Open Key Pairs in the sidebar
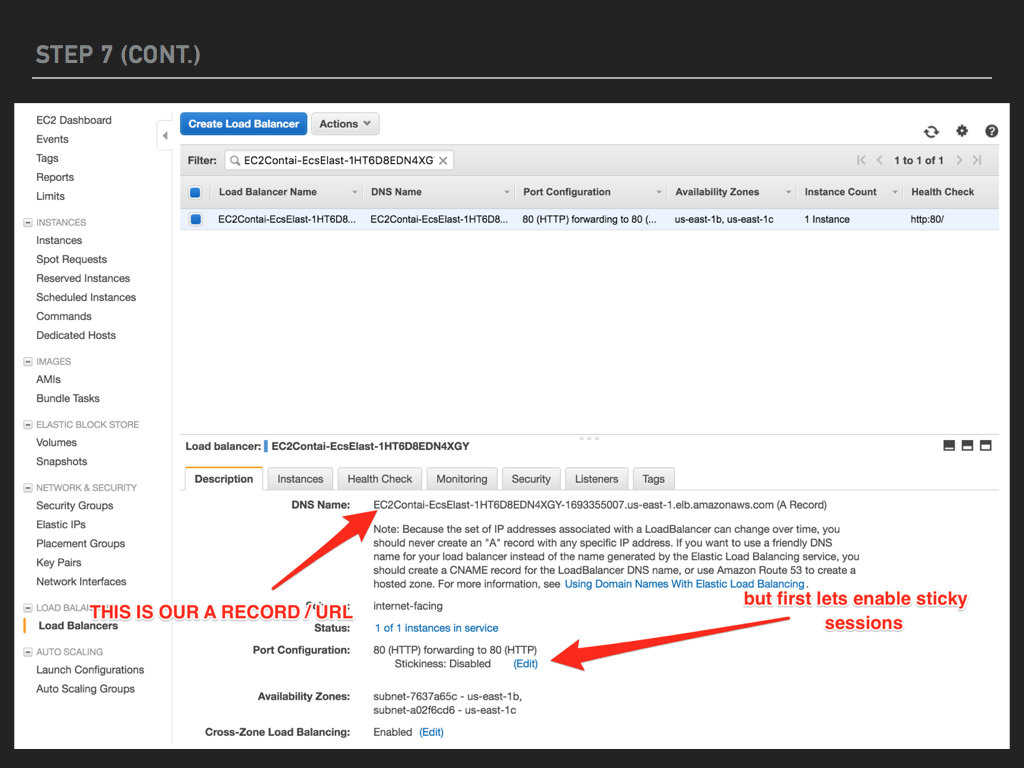 pyautogui.click(x=59, y=562)
